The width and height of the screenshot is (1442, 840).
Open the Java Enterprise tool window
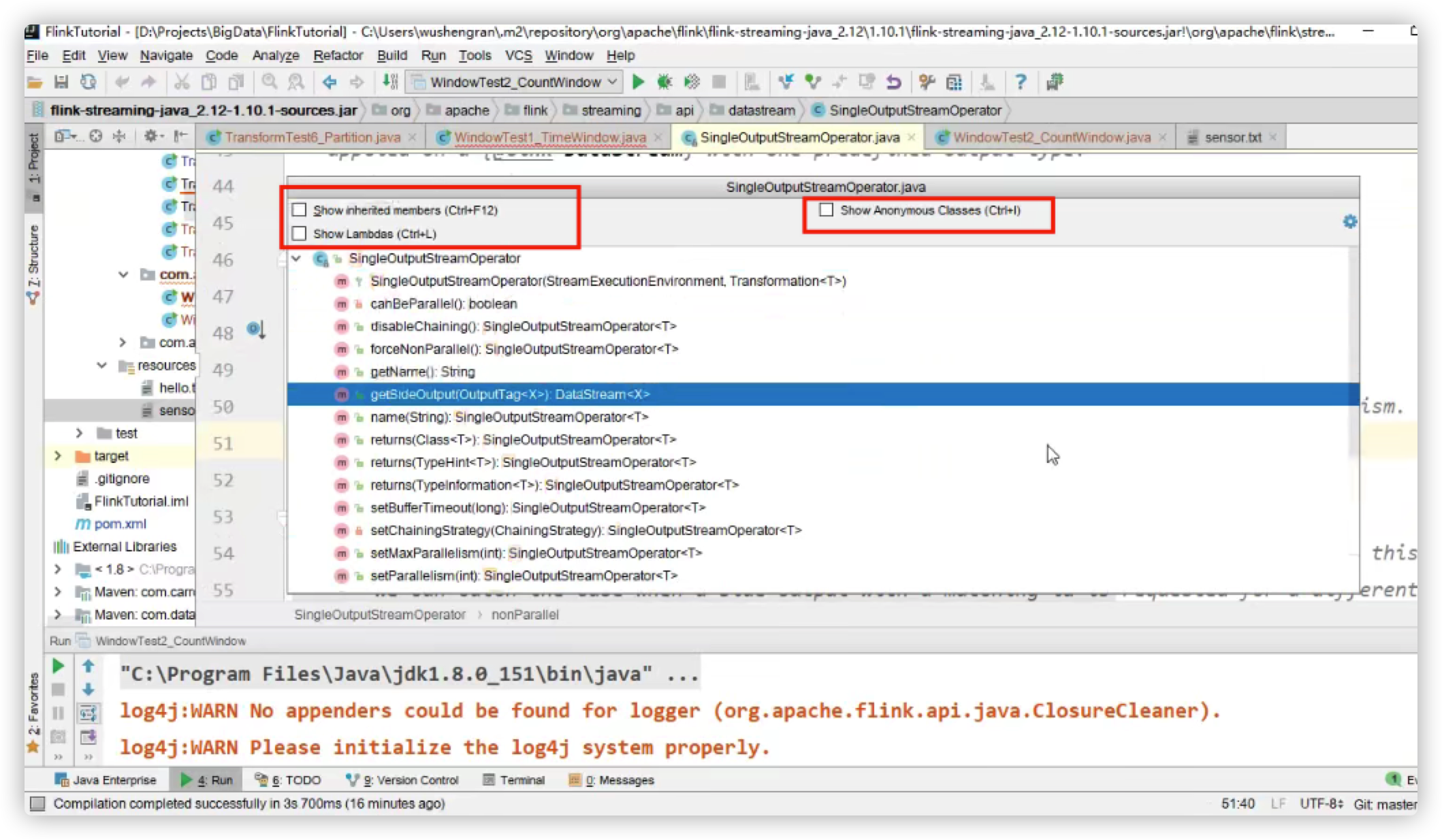pos(106,780)
